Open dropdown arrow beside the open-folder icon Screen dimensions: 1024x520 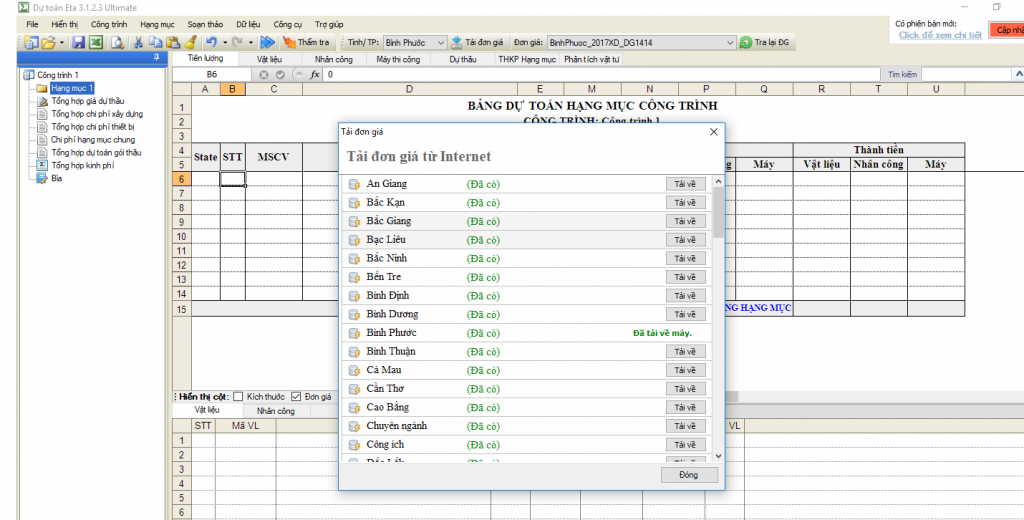[x=62, y=43]
